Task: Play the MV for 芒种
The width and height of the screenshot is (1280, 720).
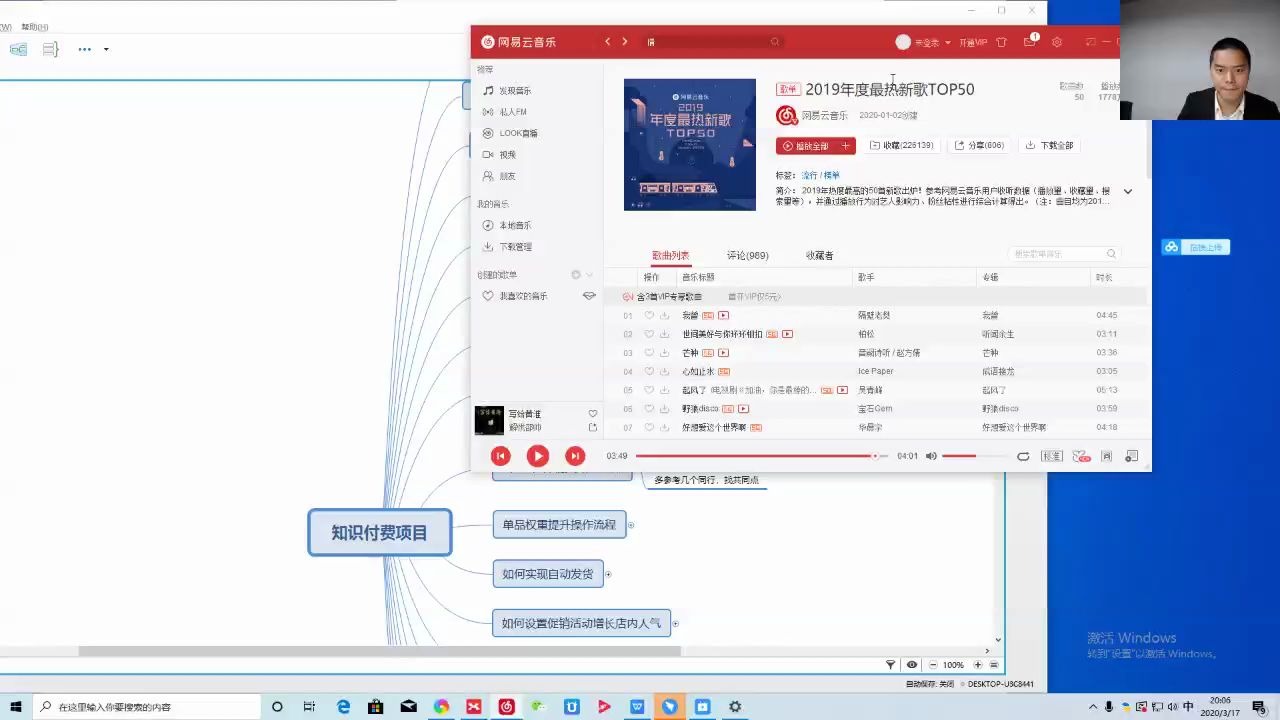Action: point(723,353)
